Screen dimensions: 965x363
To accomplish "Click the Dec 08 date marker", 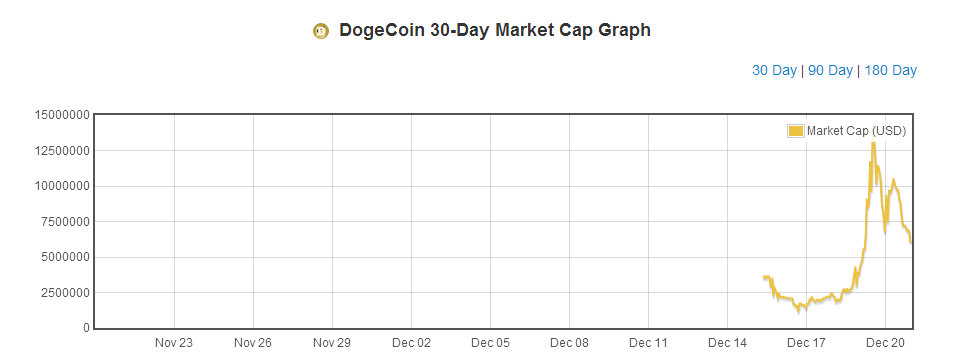I will point(569,343).
